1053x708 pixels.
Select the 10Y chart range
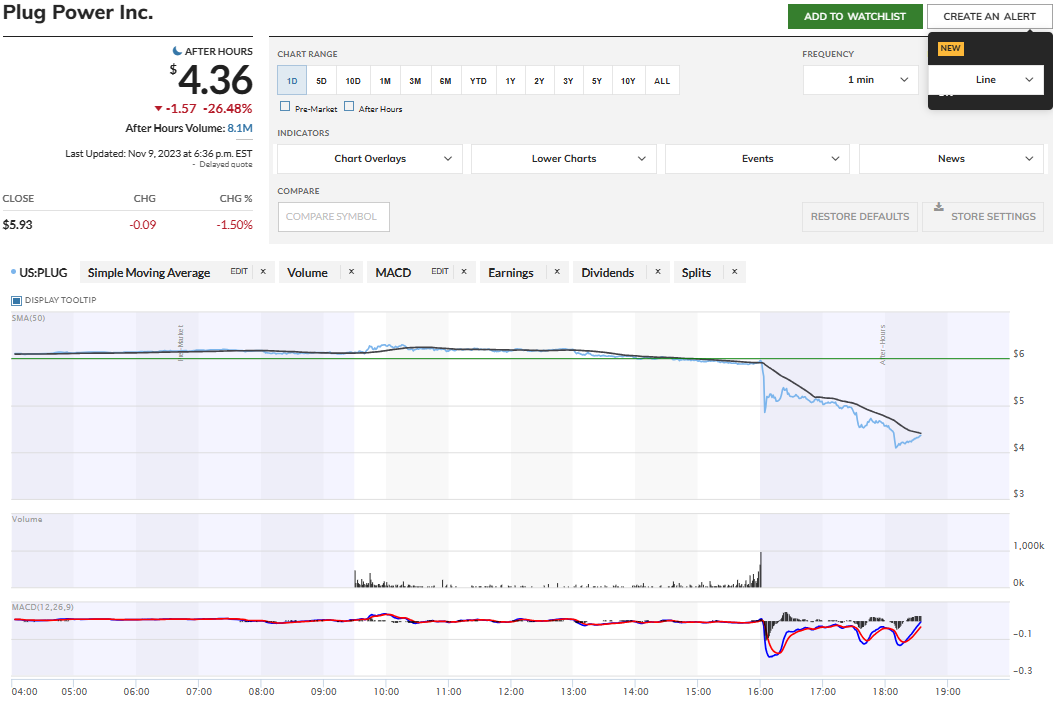tap(628, 81)
